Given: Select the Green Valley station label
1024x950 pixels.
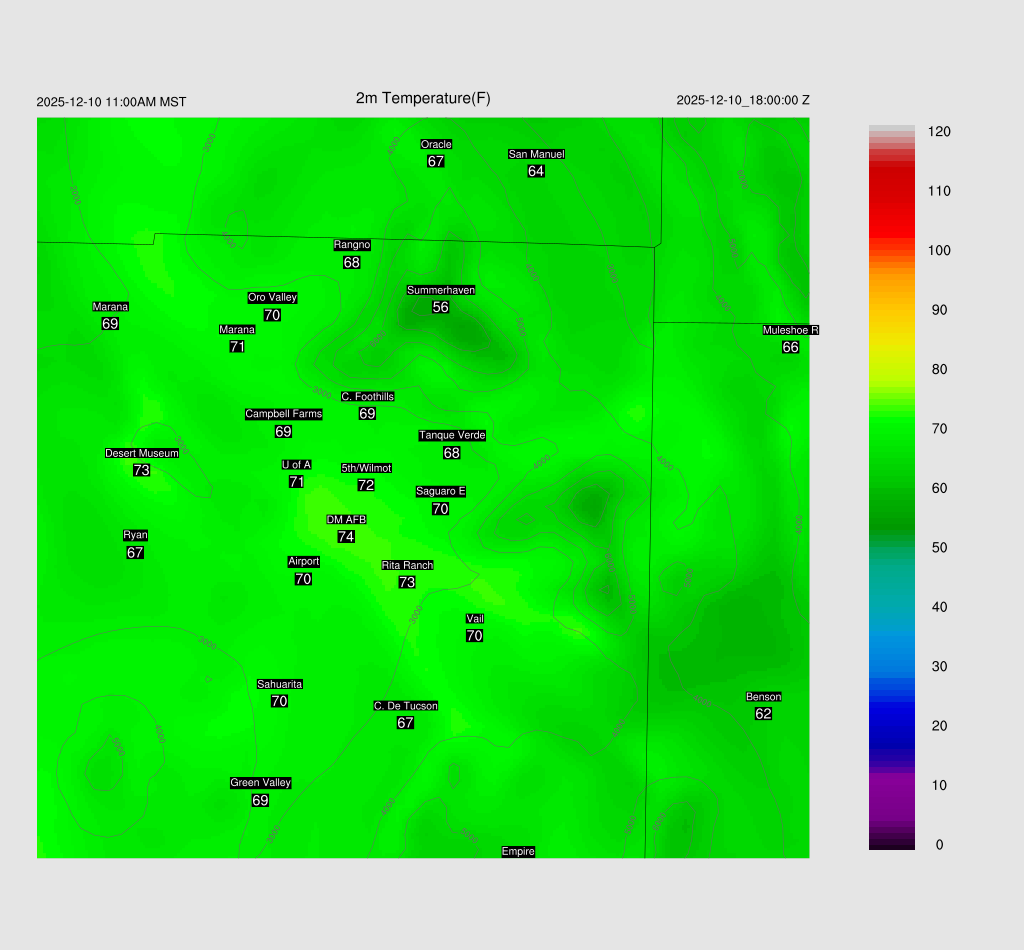Looking at the screenshot, I should pos(260,783).
